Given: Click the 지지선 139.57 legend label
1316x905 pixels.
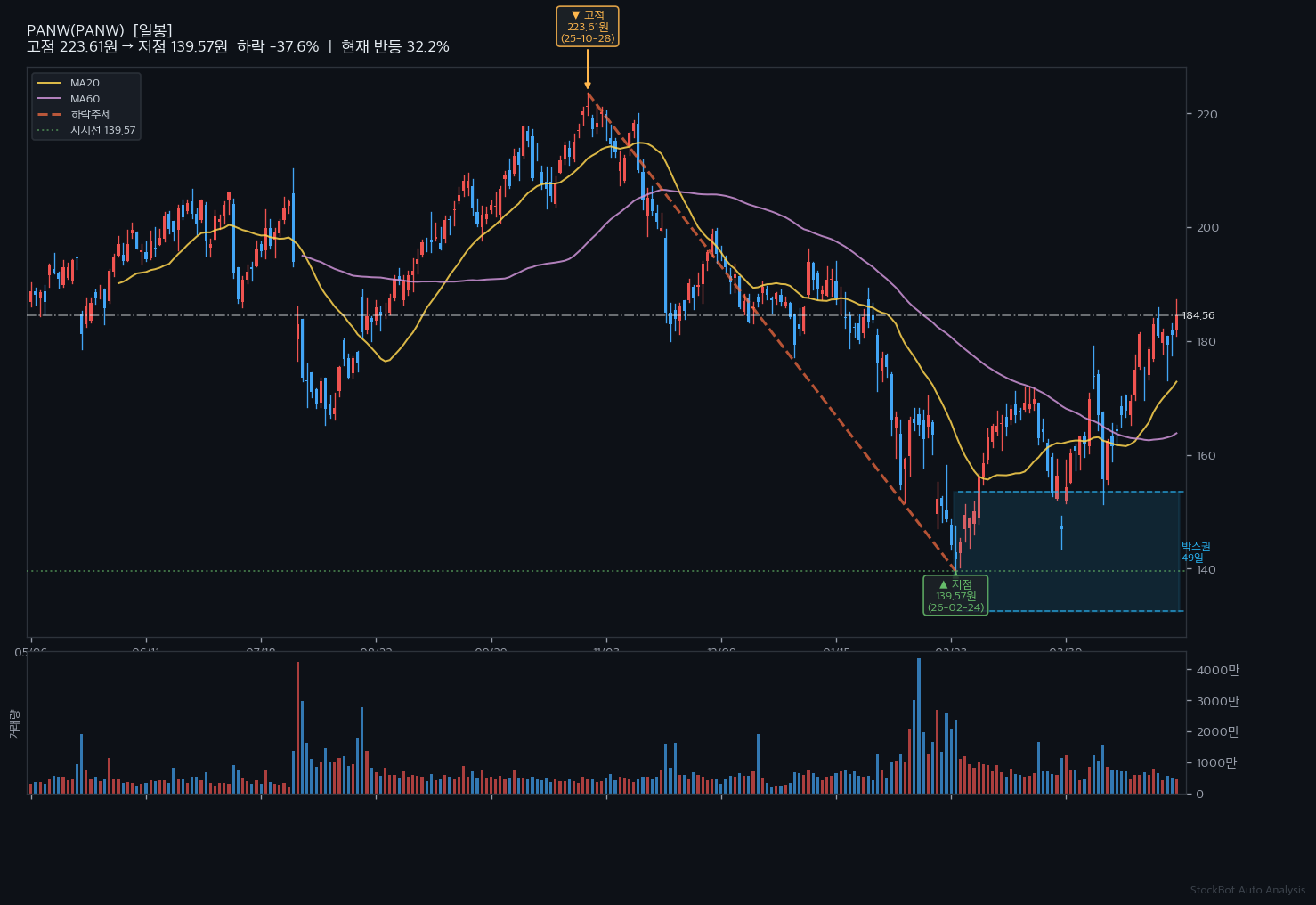Looking at the screenshot, I should (x=103, y=130).
